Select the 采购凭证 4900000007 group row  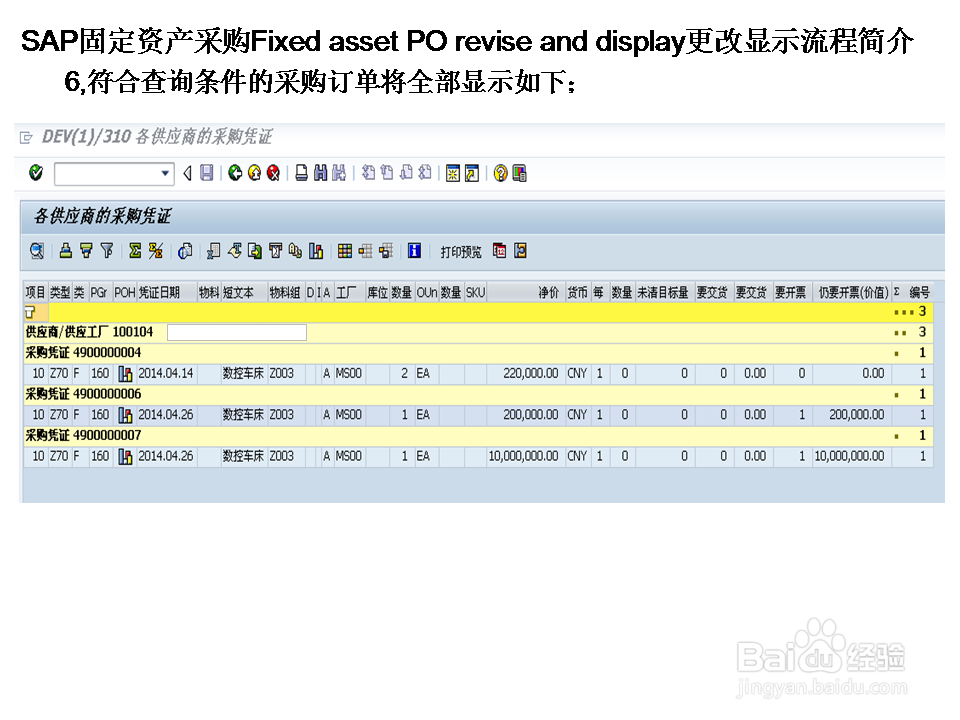click(x=478, y=436)
